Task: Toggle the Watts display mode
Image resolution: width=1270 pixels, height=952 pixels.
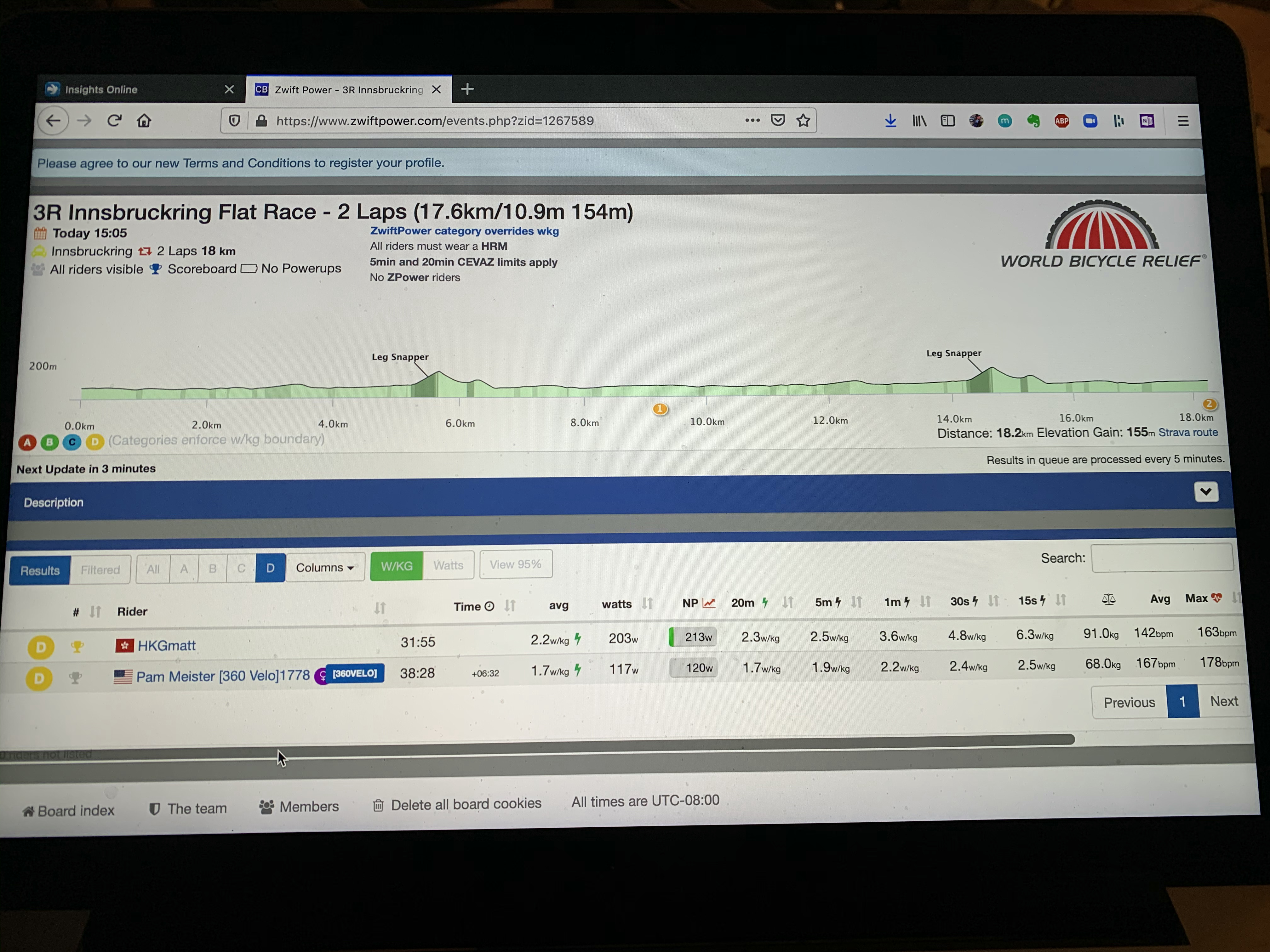Action: coord(449,565)
